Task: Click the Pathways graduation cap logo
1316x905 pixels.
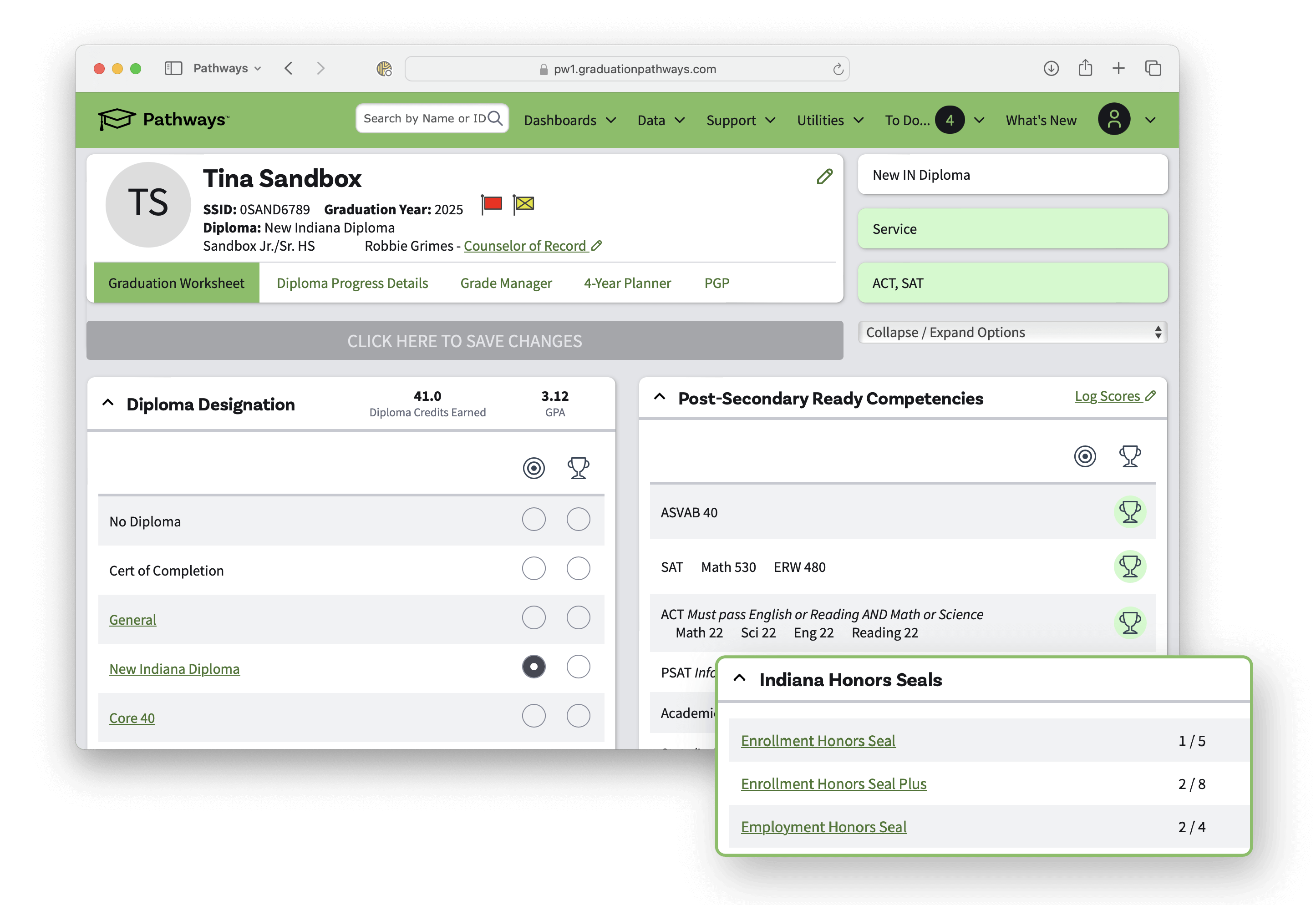Action: 117,119
